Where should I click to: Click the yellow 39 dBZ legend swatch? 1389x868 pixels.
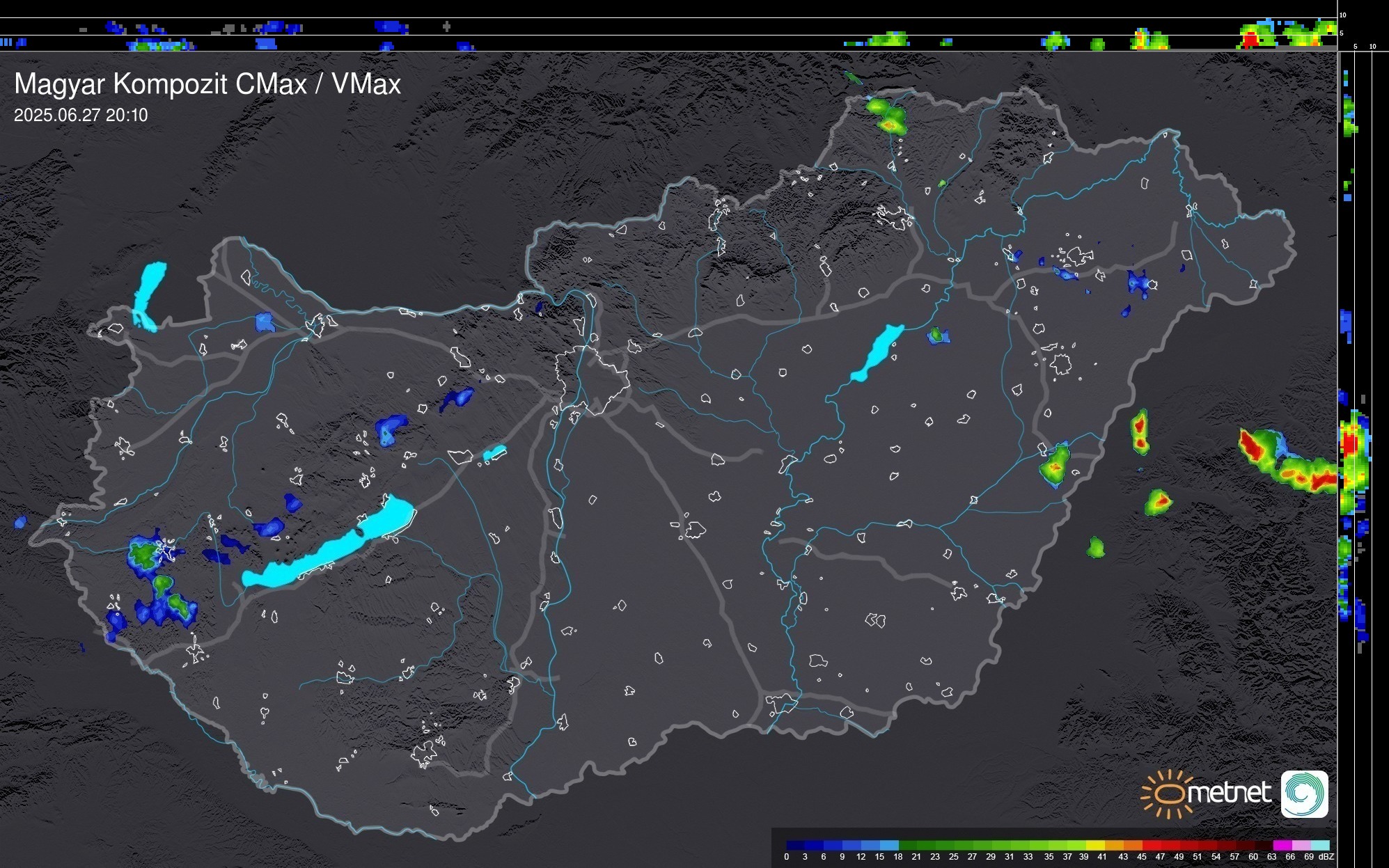pyautogui.click(x=1093, y=845)
